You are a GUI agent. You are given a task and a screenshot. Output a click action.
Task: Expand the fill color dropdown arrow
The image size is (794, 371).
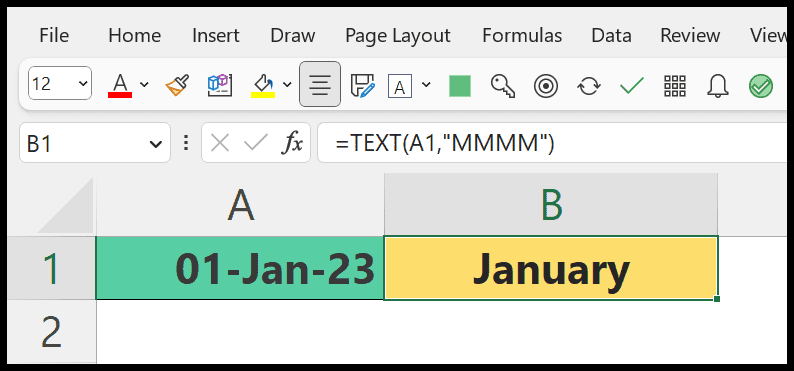(287, 84)
